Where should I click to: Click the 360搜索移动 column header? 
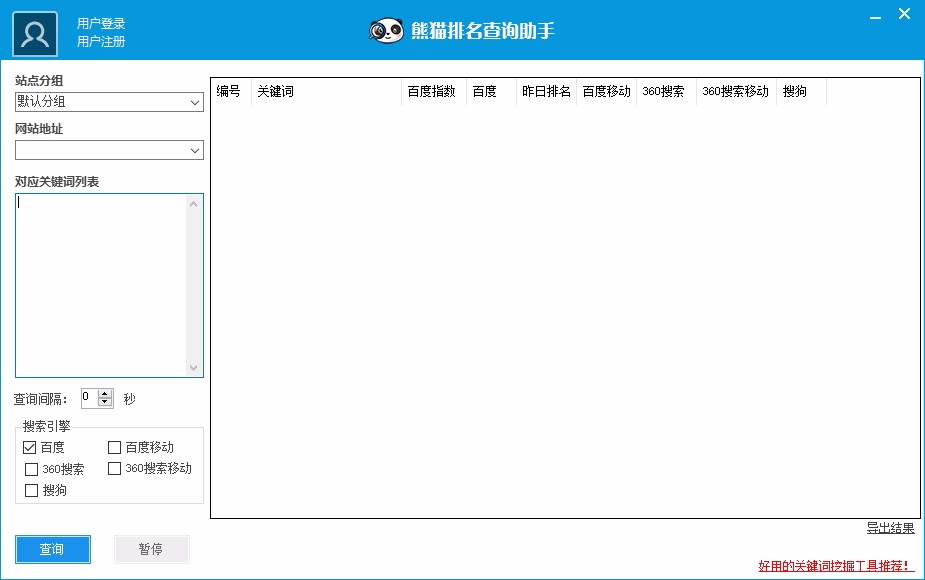click(736, 91)
